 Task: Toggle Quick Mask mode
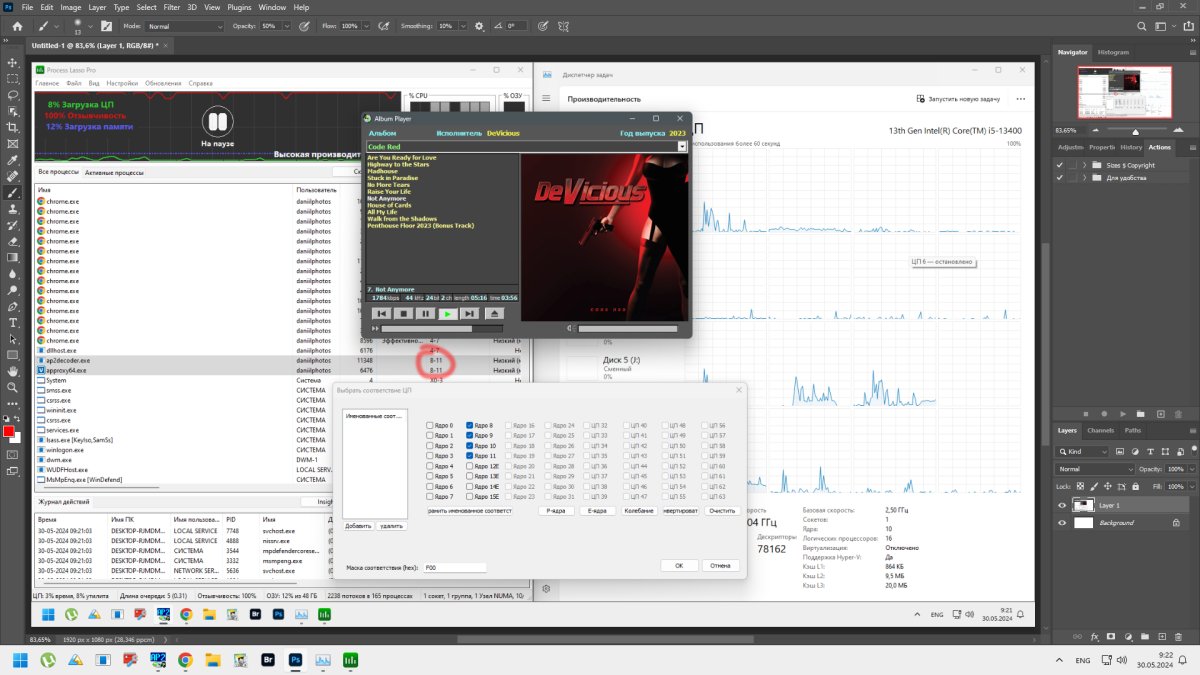[13, 454]
